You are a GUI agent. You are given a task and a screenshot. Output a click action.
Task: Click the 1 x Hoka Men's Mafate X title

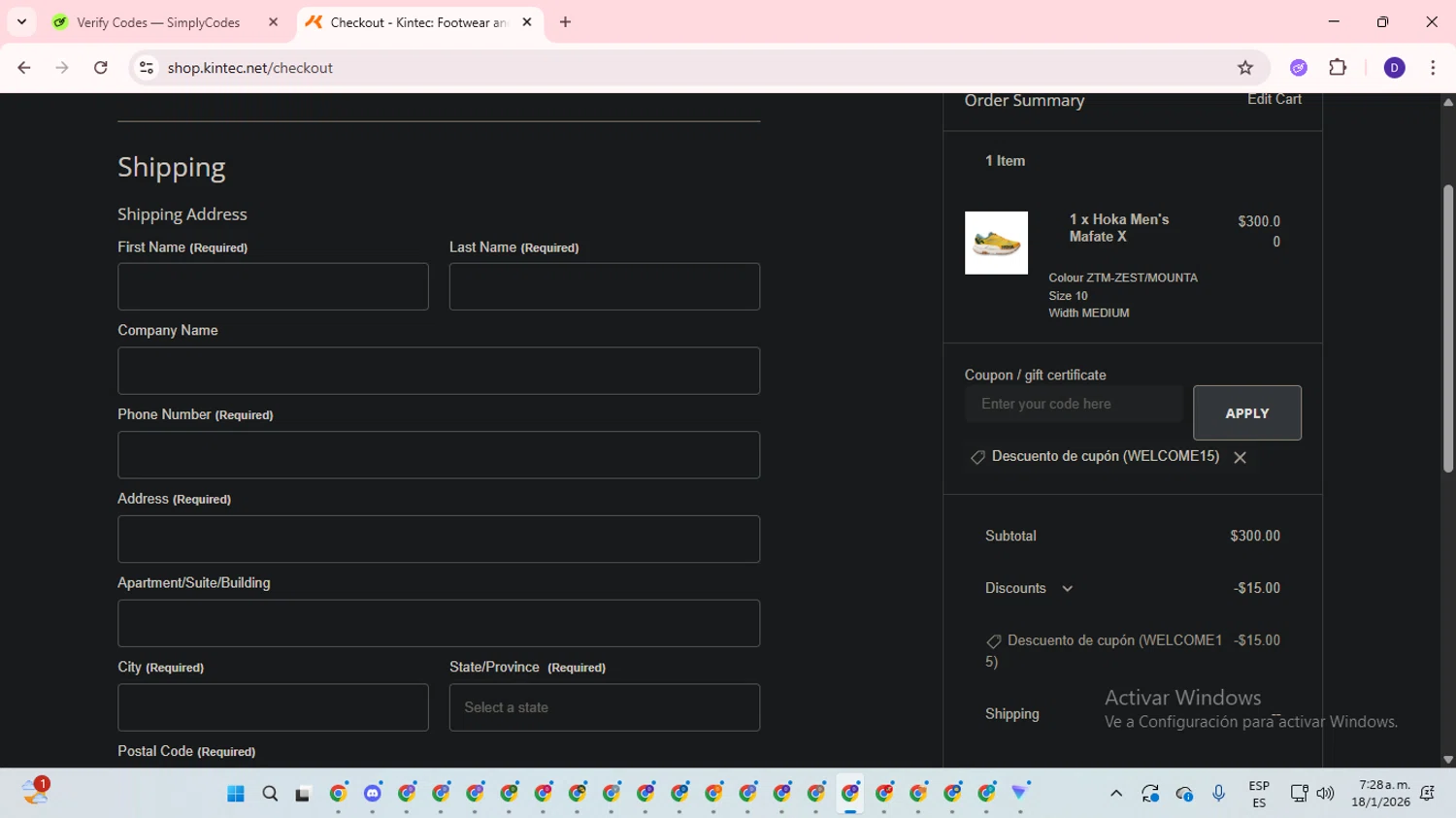point(1119,228)
